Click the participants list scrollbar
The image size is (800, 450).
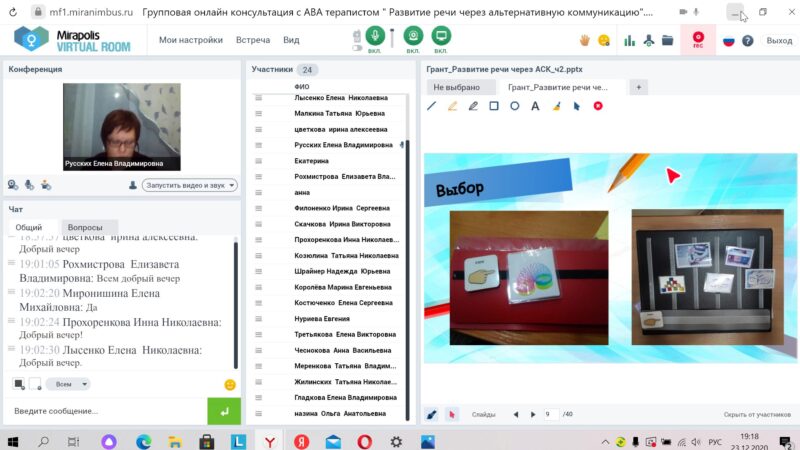[407, 279]
